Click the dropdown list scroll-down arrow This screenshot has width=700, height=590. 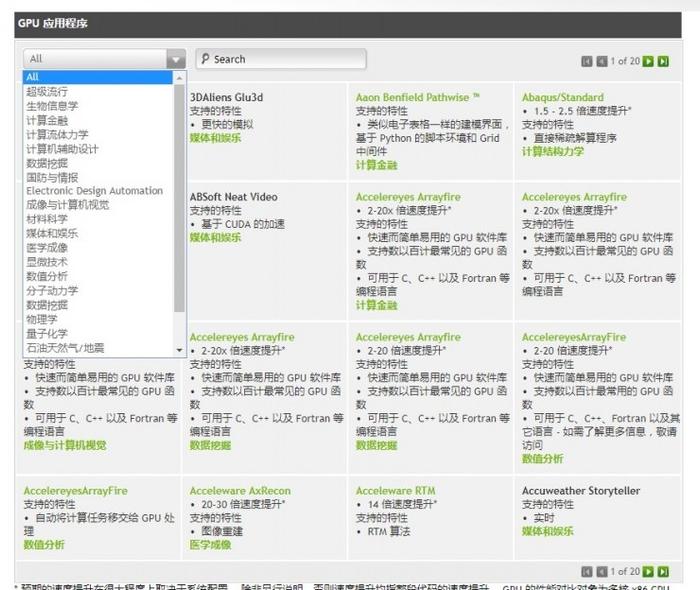(x=179, y=350)
